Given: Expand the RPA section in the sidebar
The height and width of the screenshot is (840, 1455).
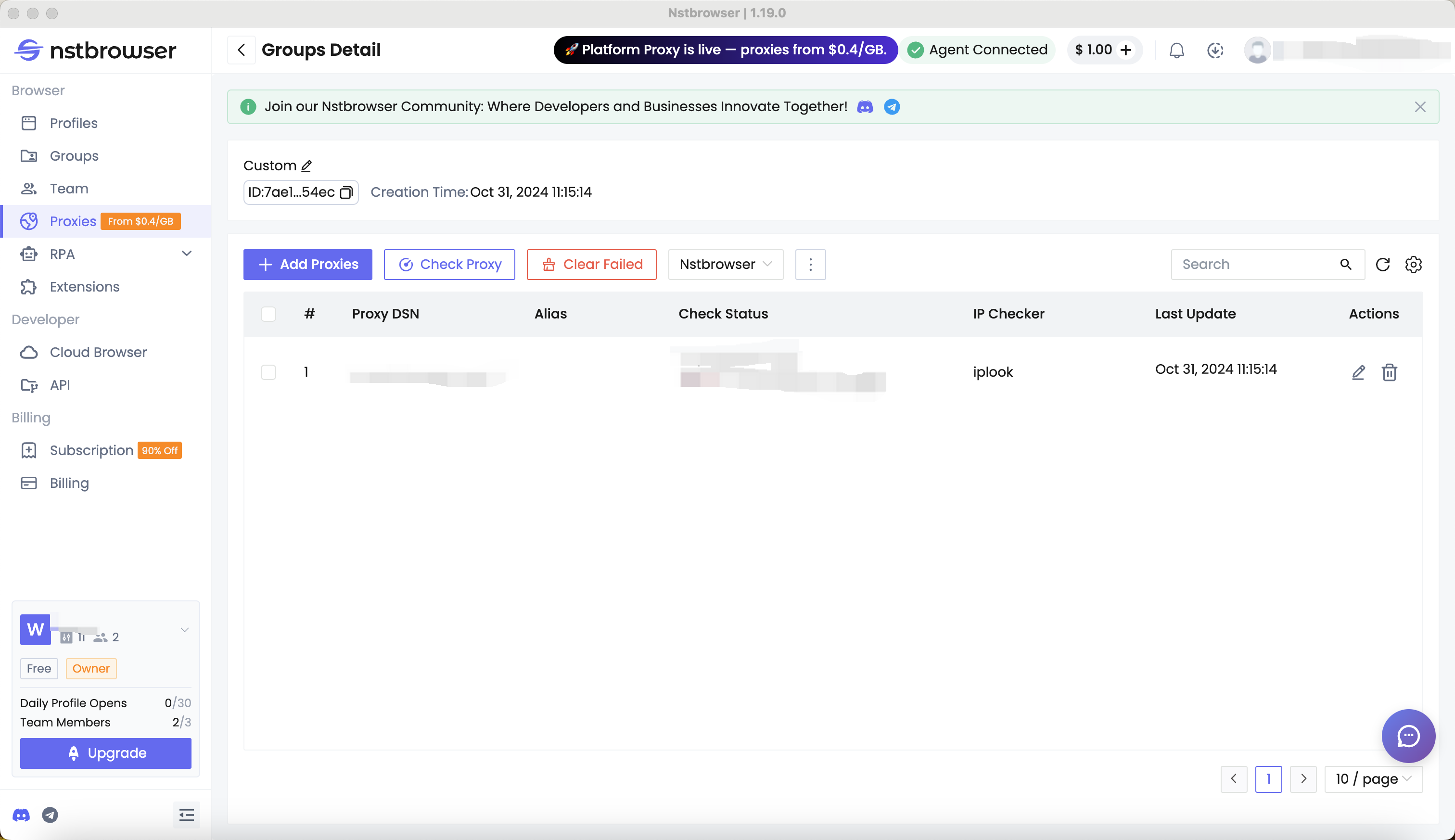Looking at the screenshot, I should click(x=185, y=254).
